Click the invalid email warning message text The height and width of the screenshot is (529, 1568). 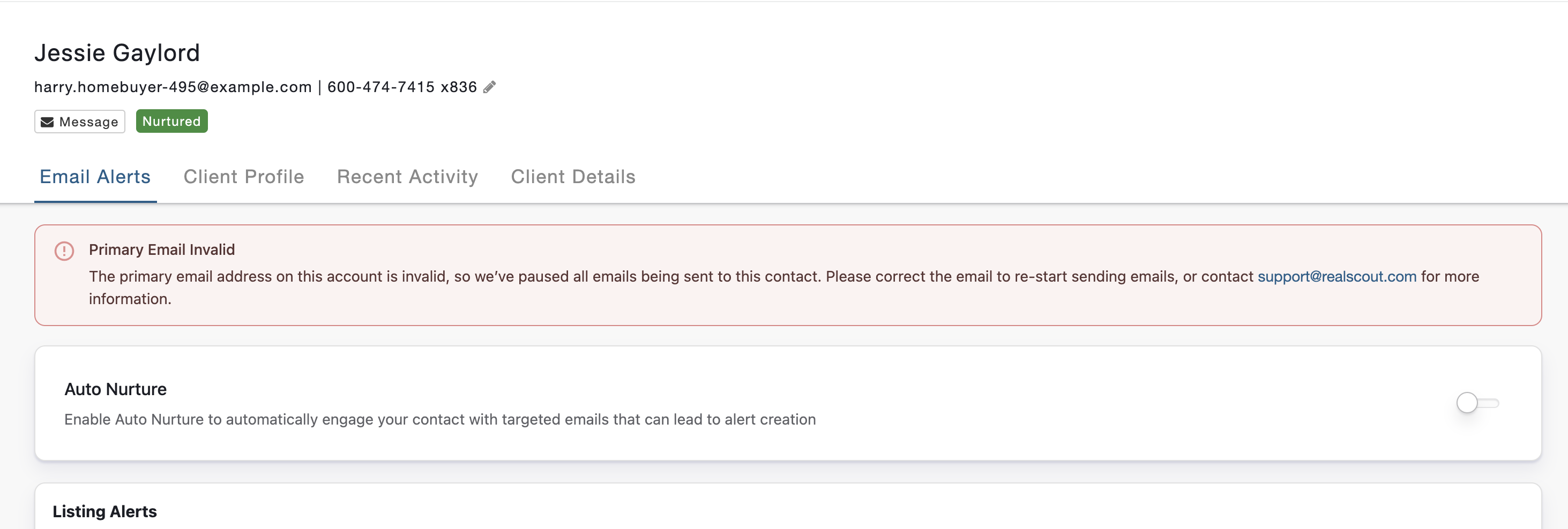784,288
